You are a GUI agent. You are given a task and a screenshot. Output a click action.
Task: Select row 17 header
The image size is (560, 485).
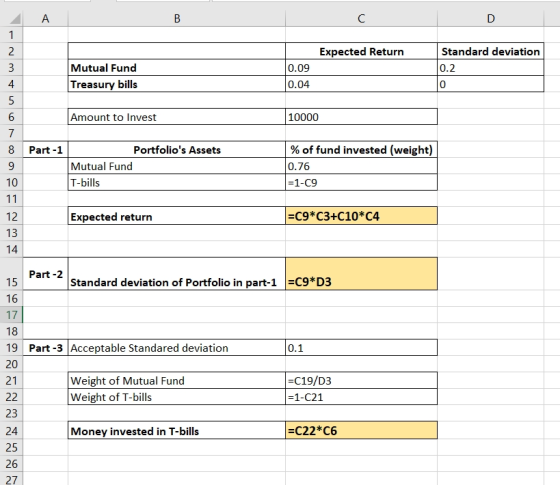coord(11,315)
